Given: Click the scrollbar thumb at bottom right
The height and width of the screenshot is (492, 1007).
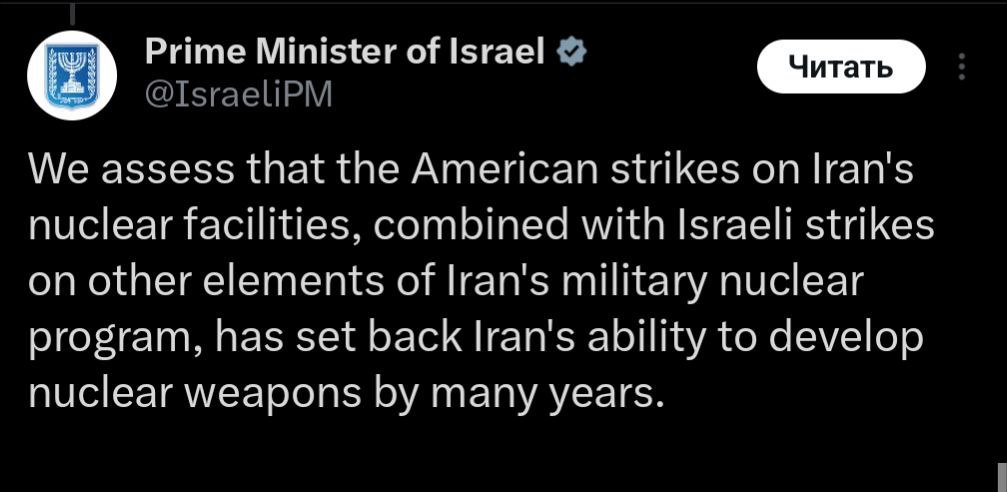Looking at the screenshot, I should [1002, 477].
